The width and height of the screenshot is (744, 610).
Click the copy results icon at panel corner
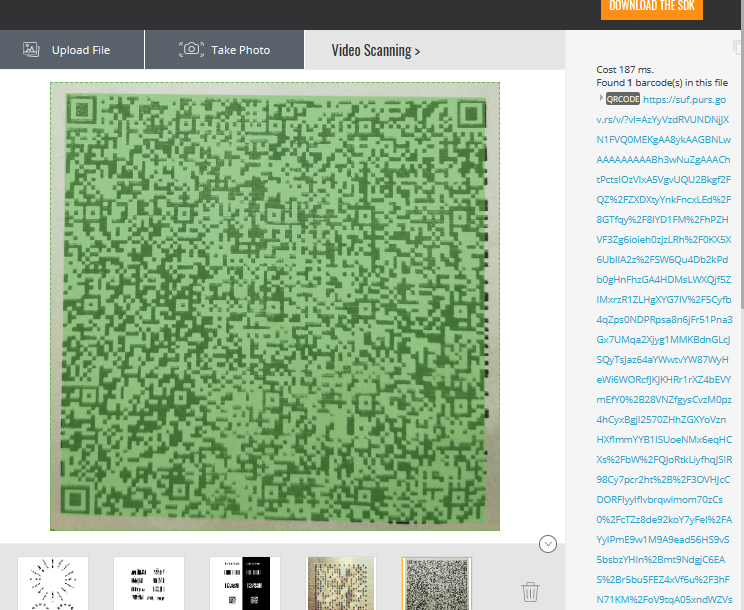pos(738,47)
